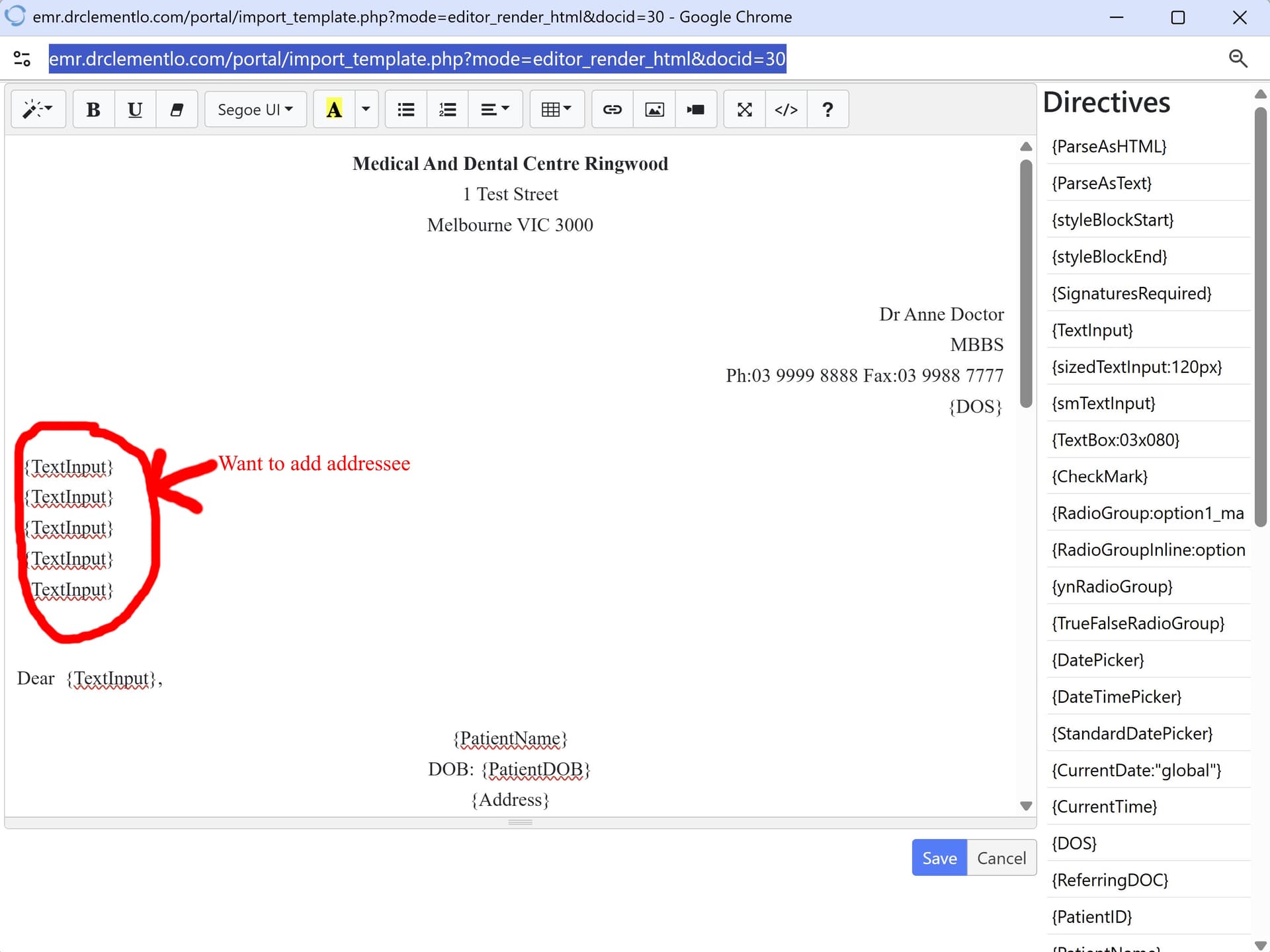The image size is (1270, 952).
Task: Click the {PatientDOB} placeholder
Action: [536, 769]
